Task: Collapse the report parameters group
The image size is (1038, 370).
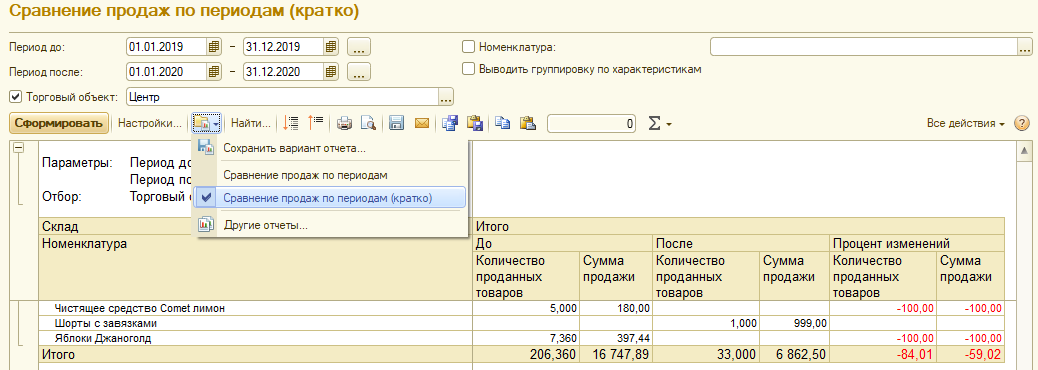Action: pos(19,148)
